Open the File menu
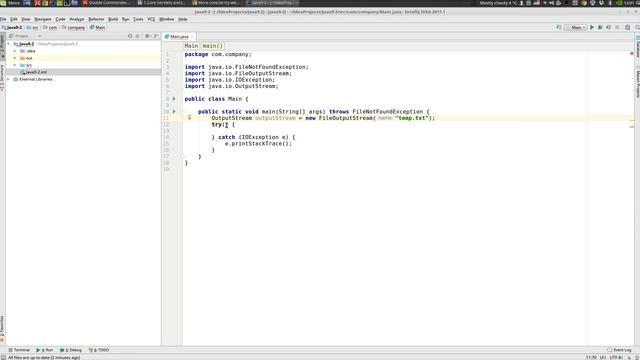Image resolution: width=640 pixels, height=360 pixels. coord(3,19)
